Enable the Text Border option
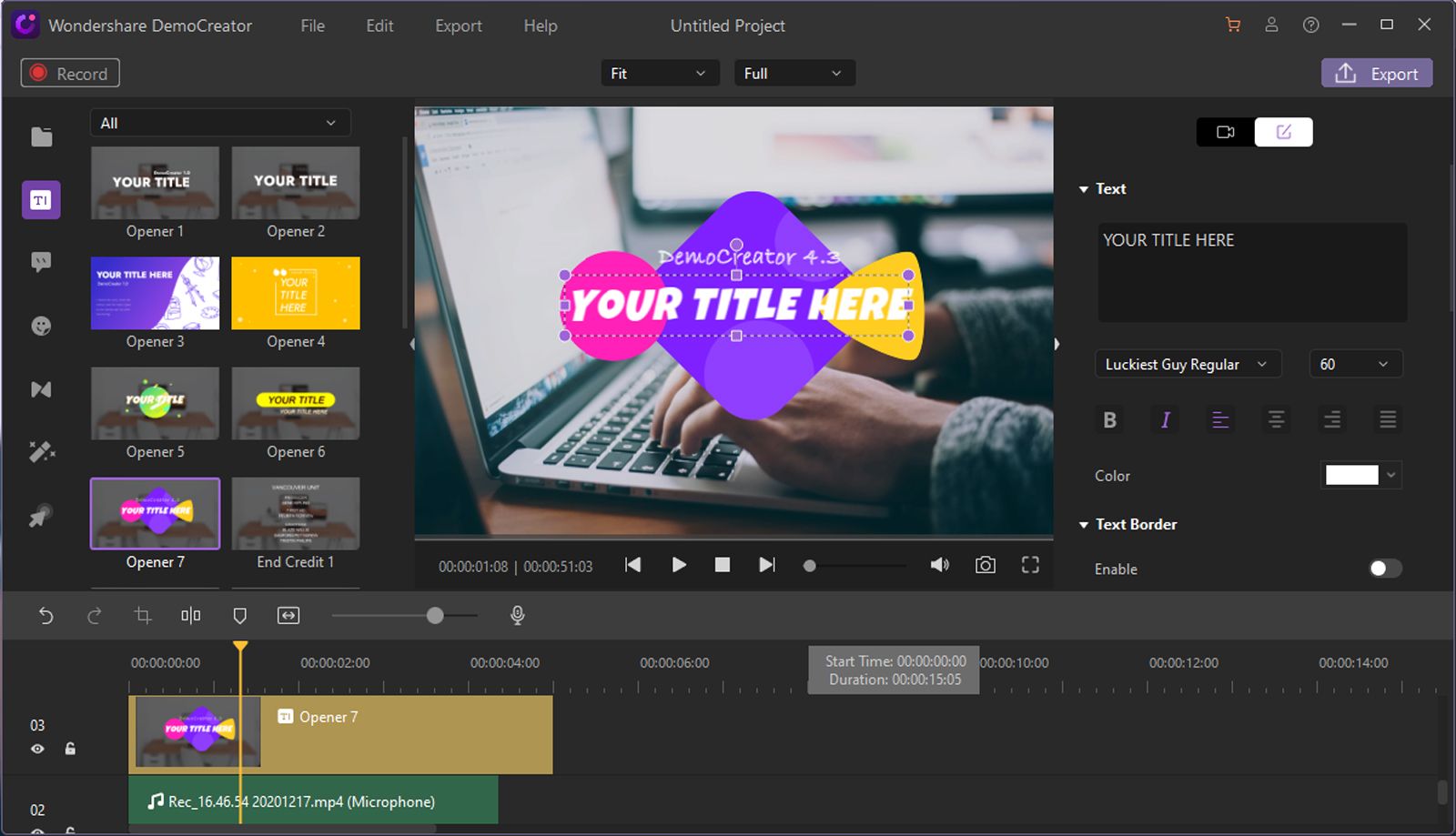 [1384, 569]
